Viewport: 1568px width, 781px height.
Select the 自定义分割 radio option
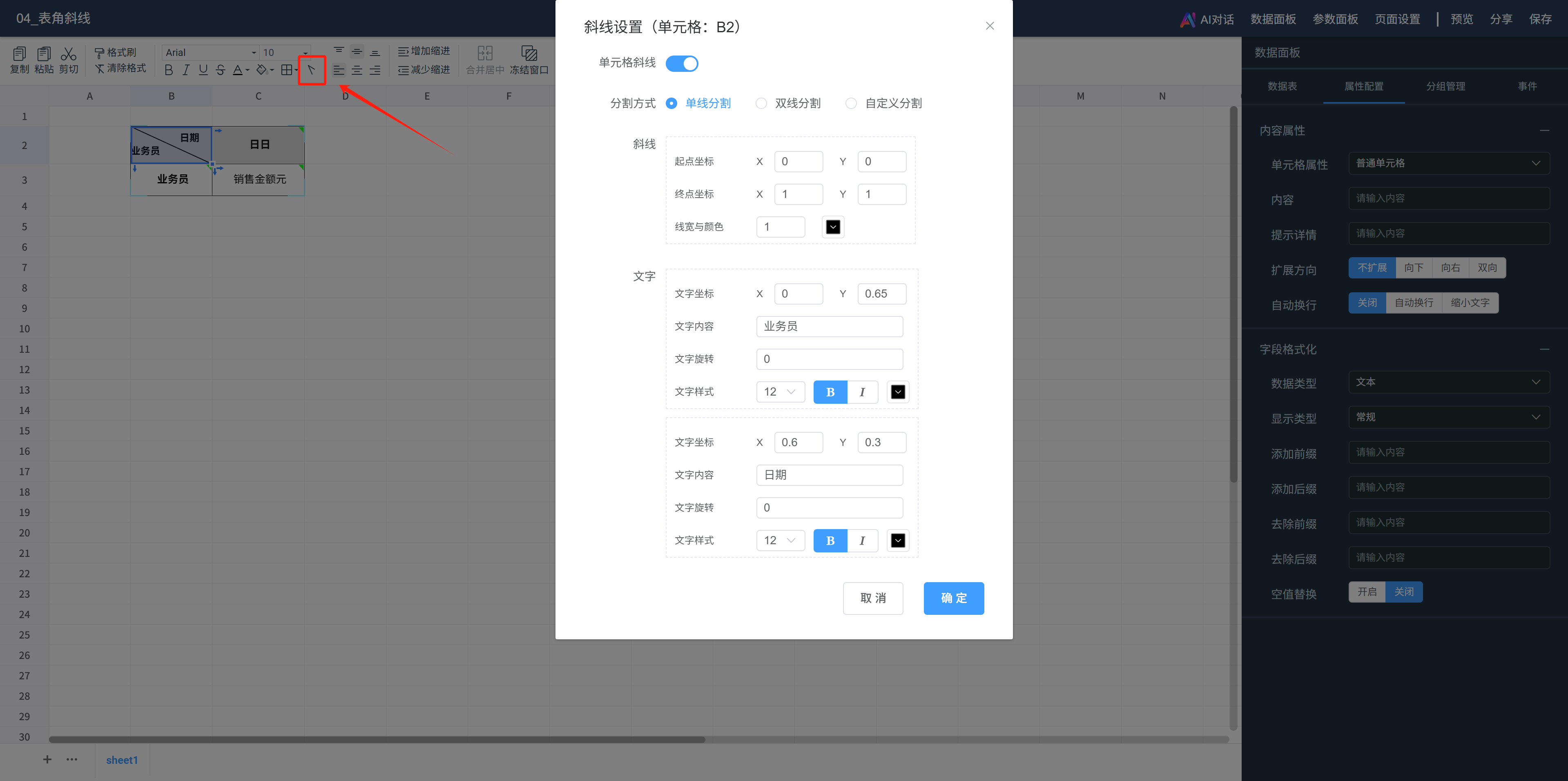(x=851, y=103)
